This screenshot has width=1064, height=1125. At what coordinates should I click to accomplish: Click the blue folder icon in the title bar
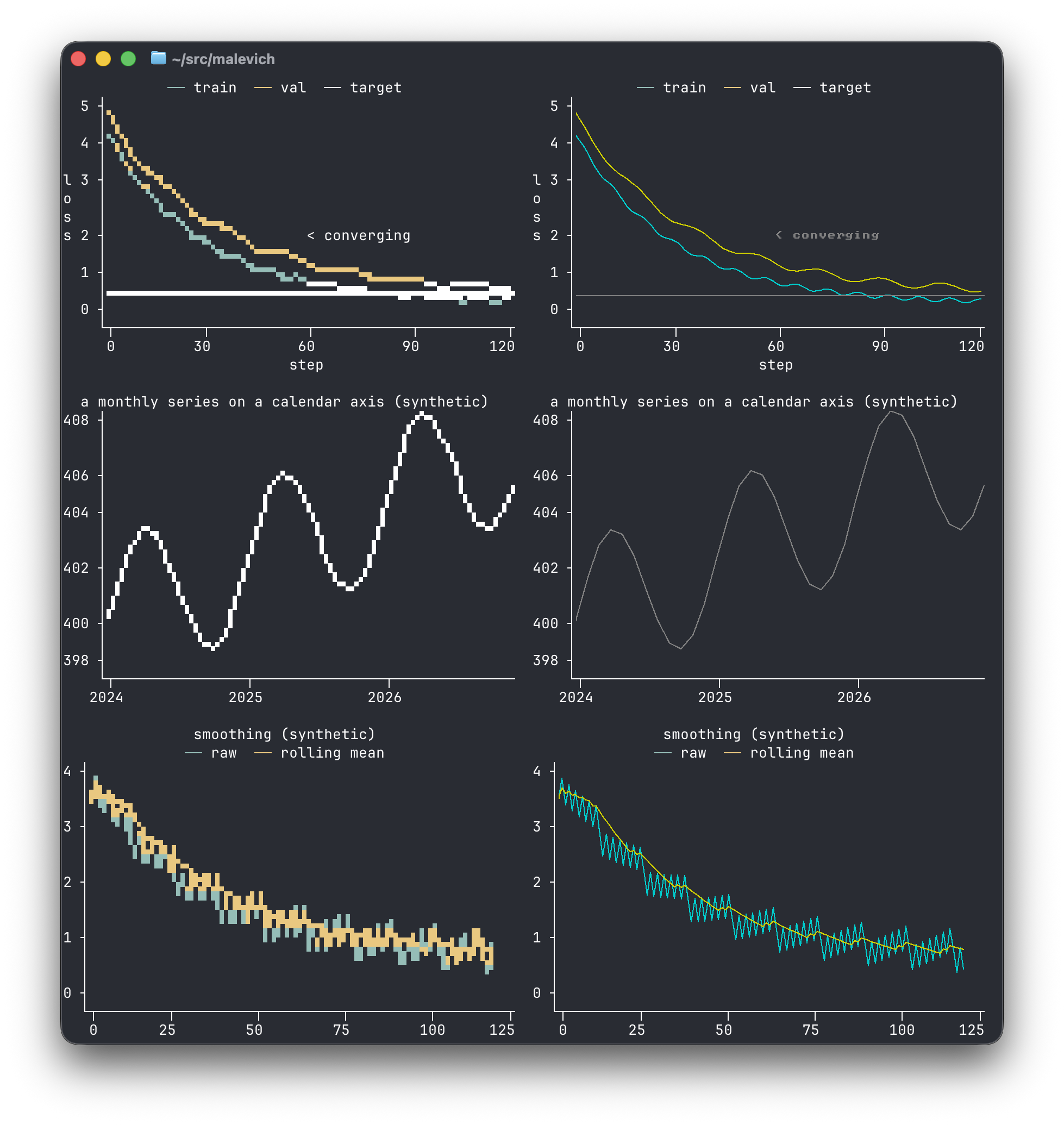click(158, 59)
